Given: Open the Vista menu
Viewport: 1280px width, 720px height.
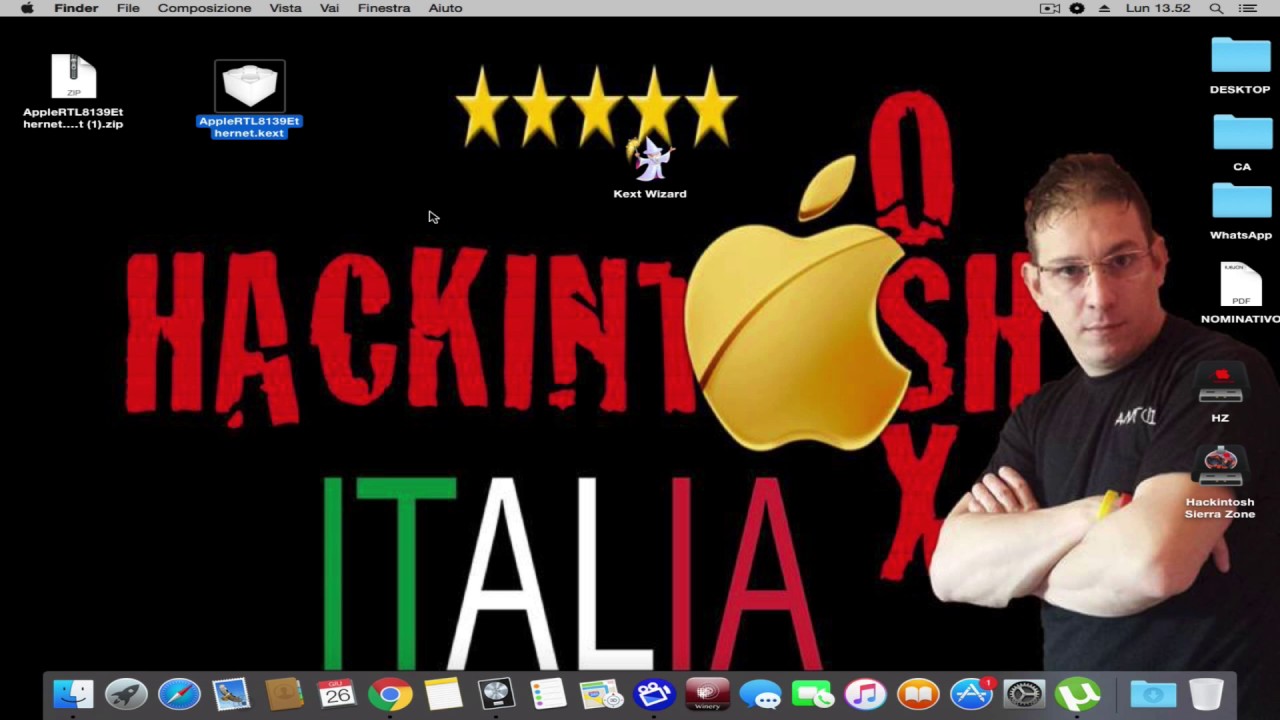Looking at the screenshot, I should tap(285, 8).
